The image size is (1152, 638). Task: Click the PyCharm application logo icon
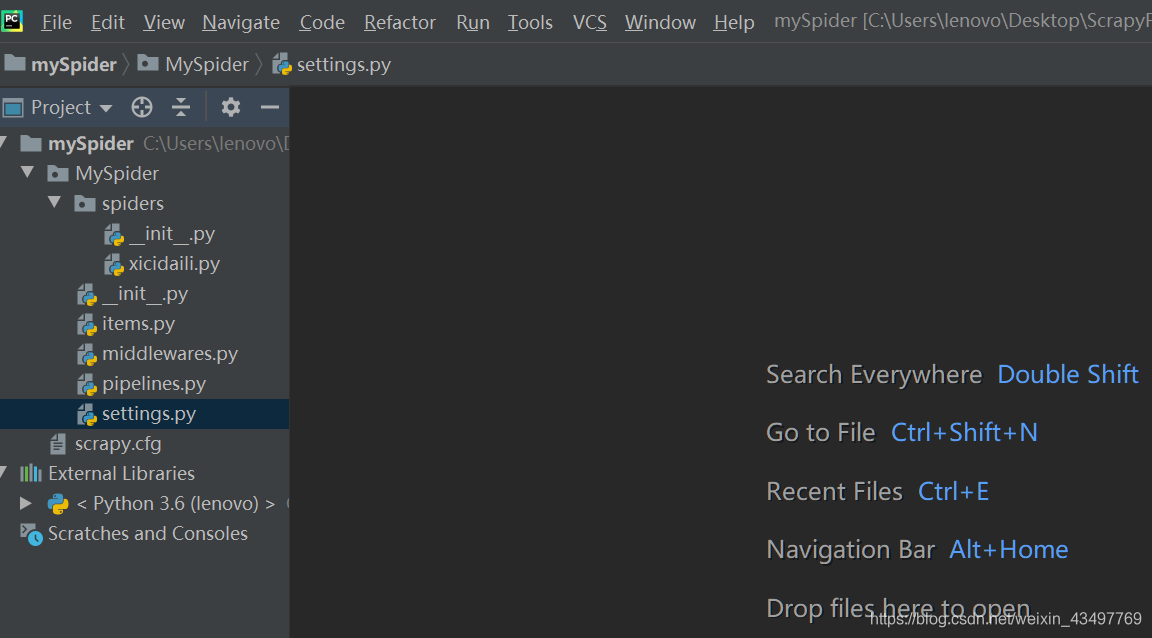(x=12, y=21)
